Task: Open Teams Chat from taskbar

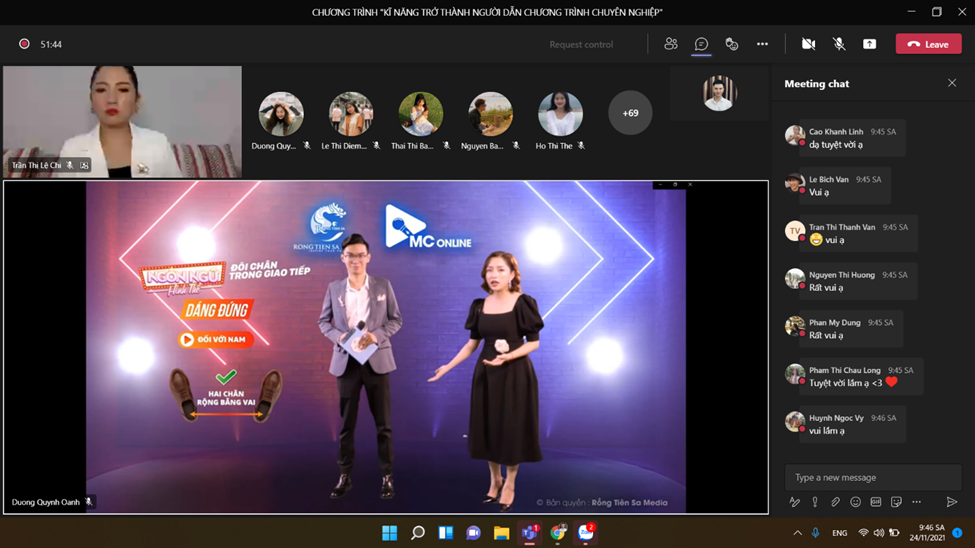Action: [x=473, y=532]
